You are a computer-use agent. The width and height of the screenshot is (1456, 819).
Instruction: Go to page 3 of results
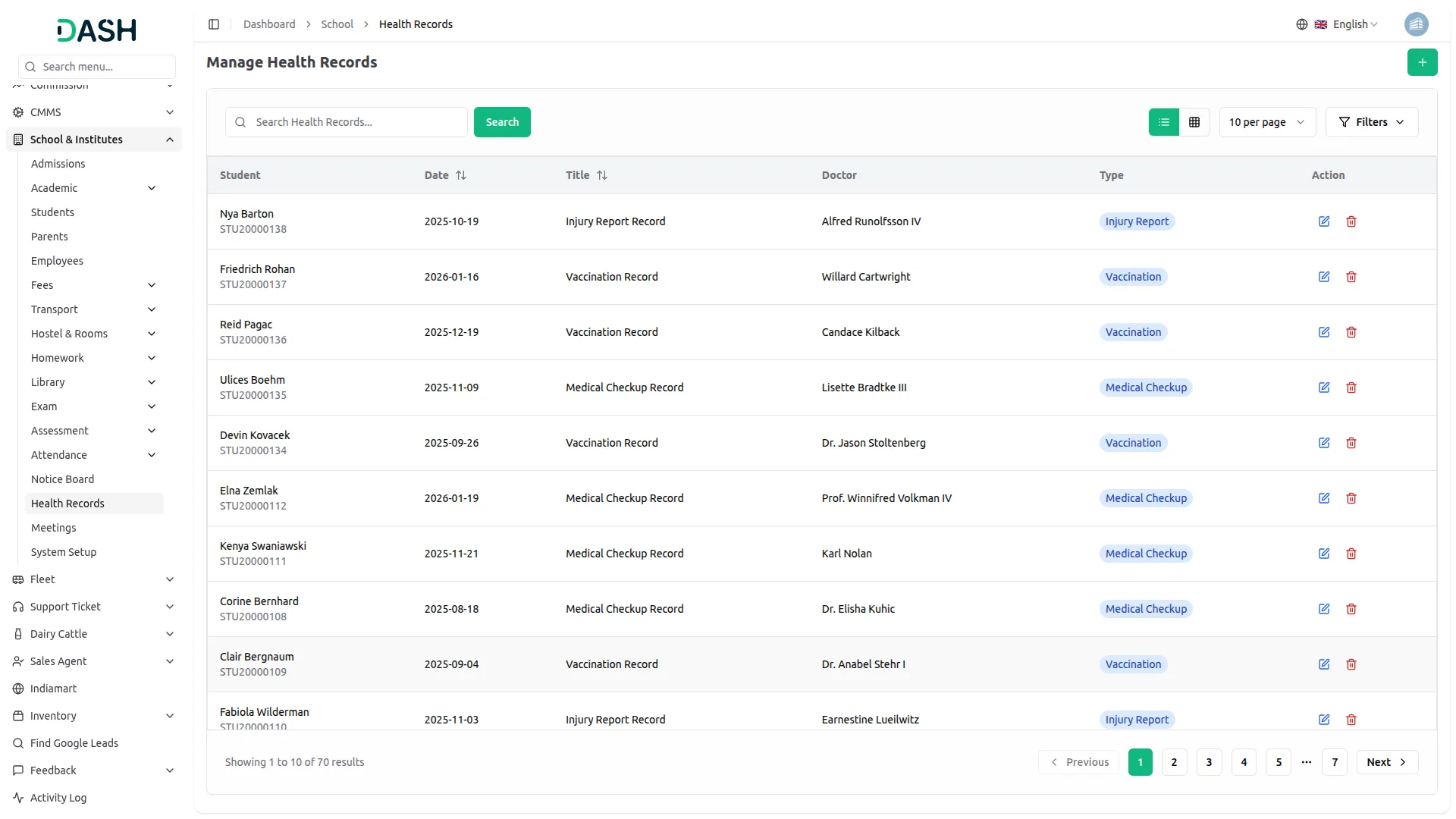(1209, 762)
